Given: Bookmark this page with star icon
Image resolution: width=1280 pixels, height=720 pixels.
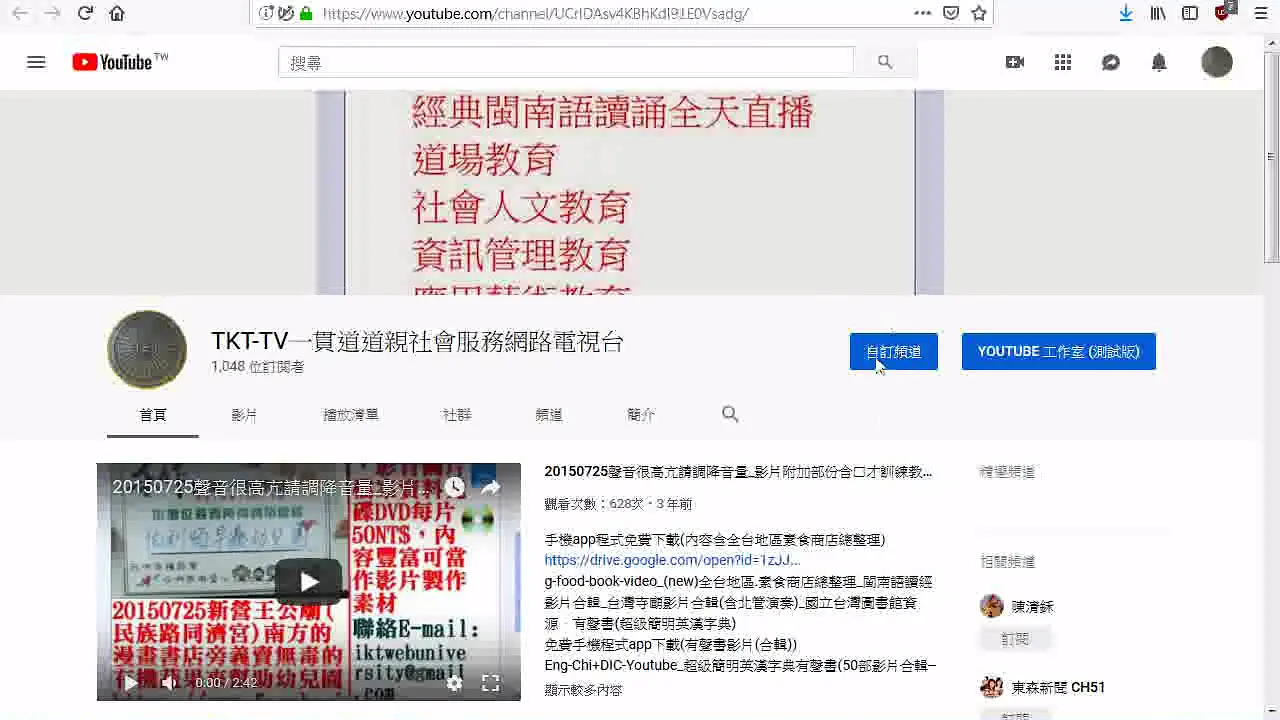Looking at the screenshot, I should click(979, 13).
